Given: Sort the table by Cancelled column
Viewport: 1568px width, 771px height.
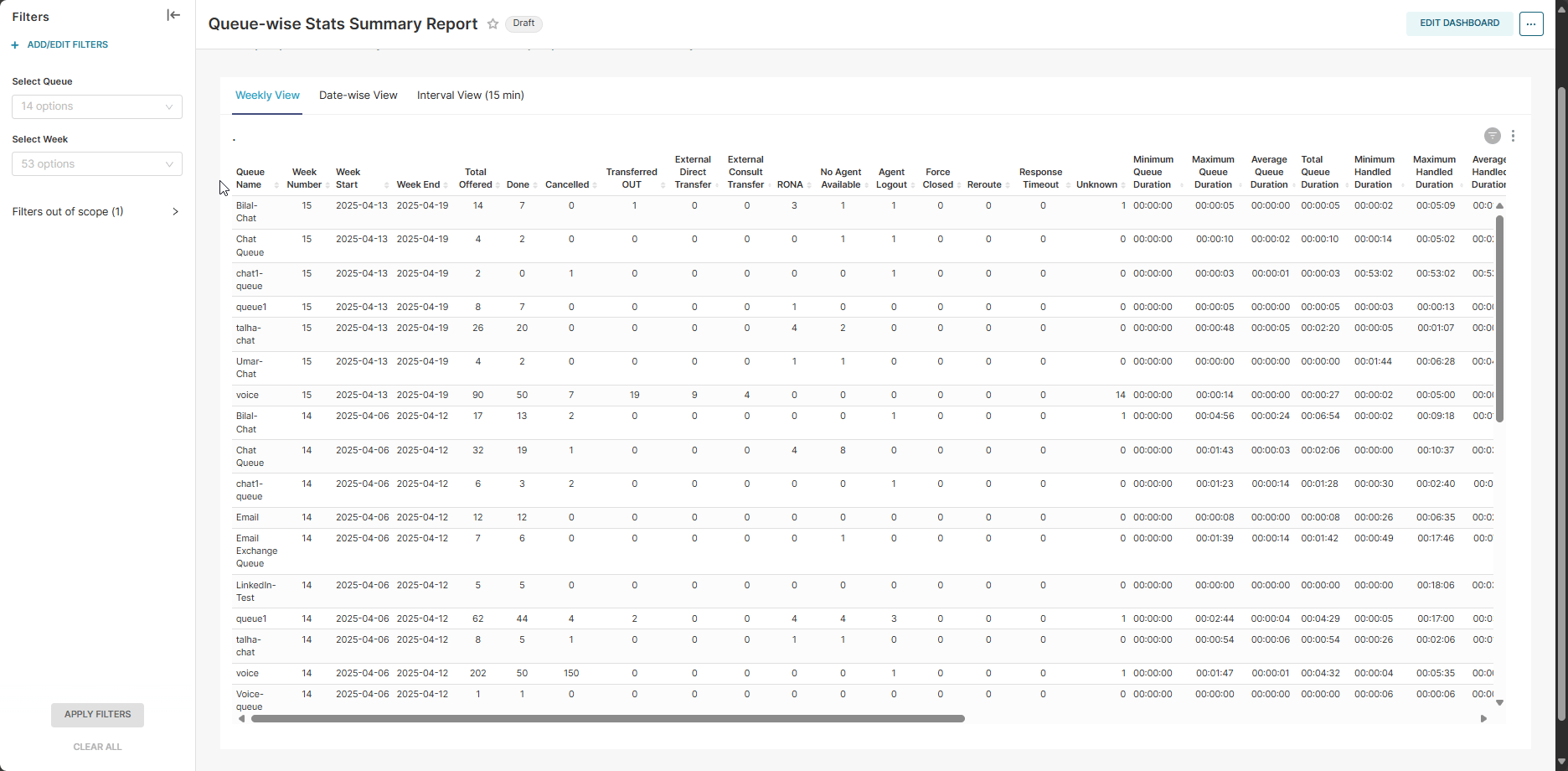Looking at the screenshot, I should [x=567, y=184].
